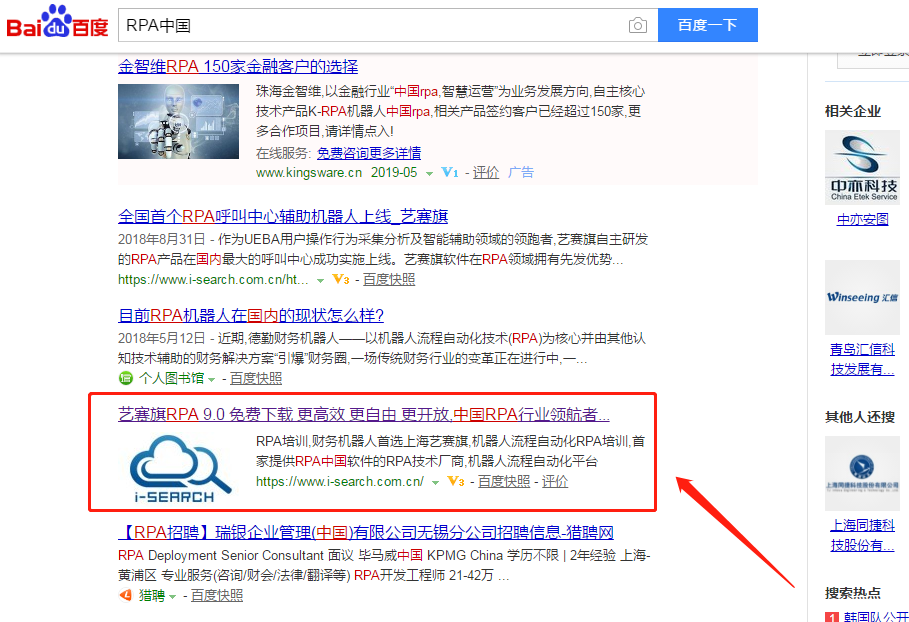Click the 广告 label on kingsware result
The width and height of the screenshot is (909, 622).
click(x=521, y=173)
